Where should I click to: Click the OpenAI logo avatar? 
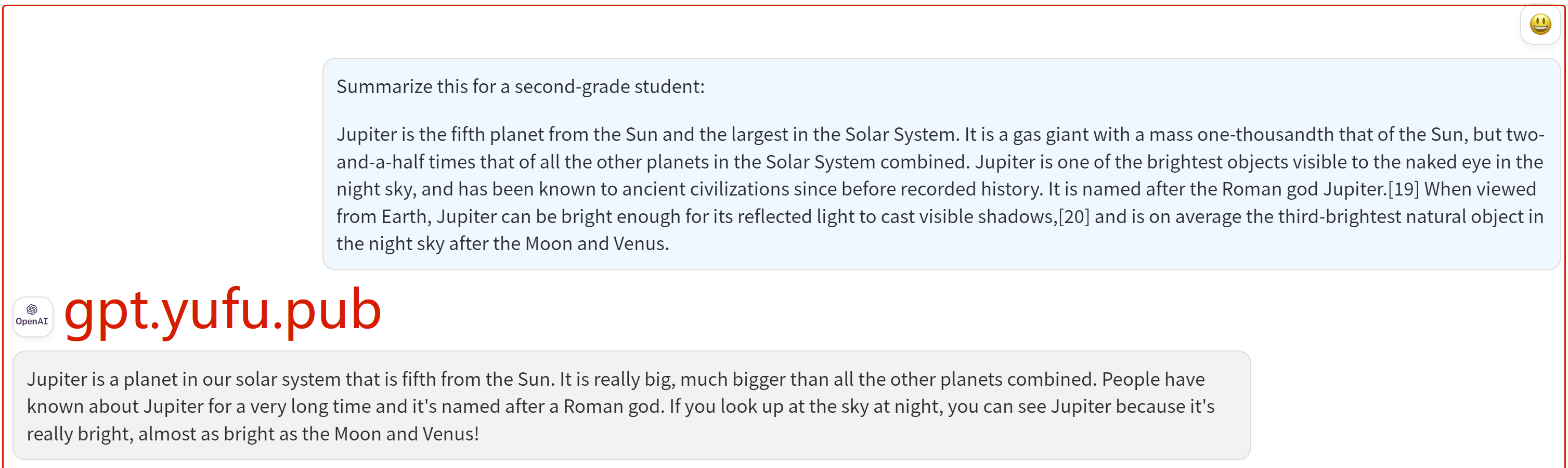click(33, 316)
